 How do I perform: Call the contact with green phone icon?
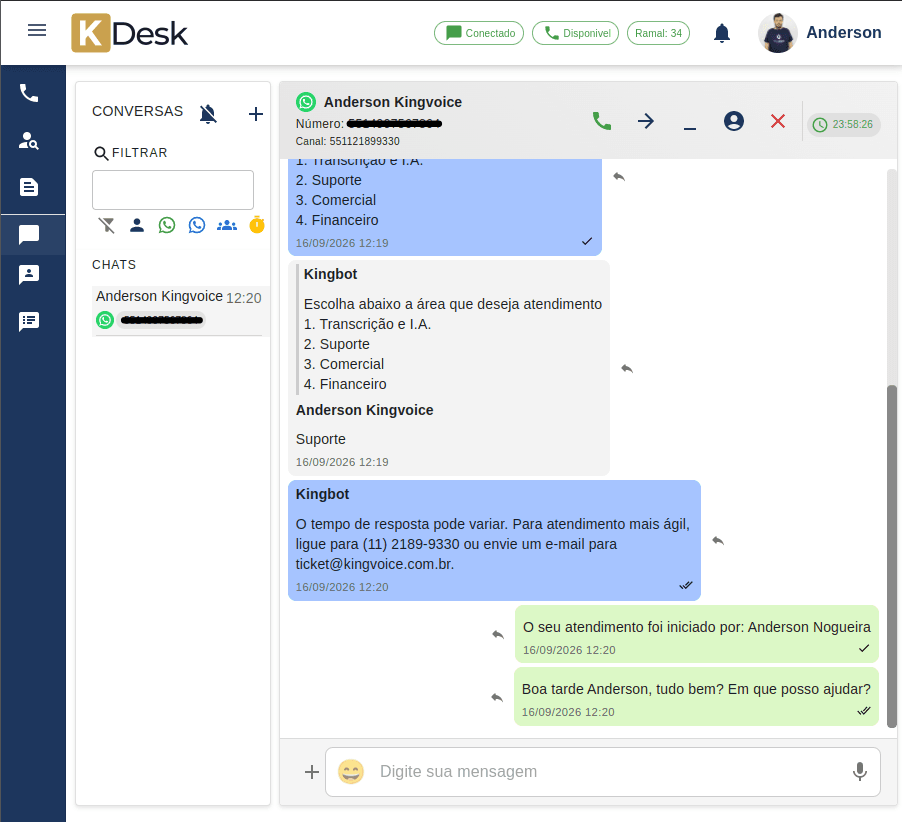[602, 121]
